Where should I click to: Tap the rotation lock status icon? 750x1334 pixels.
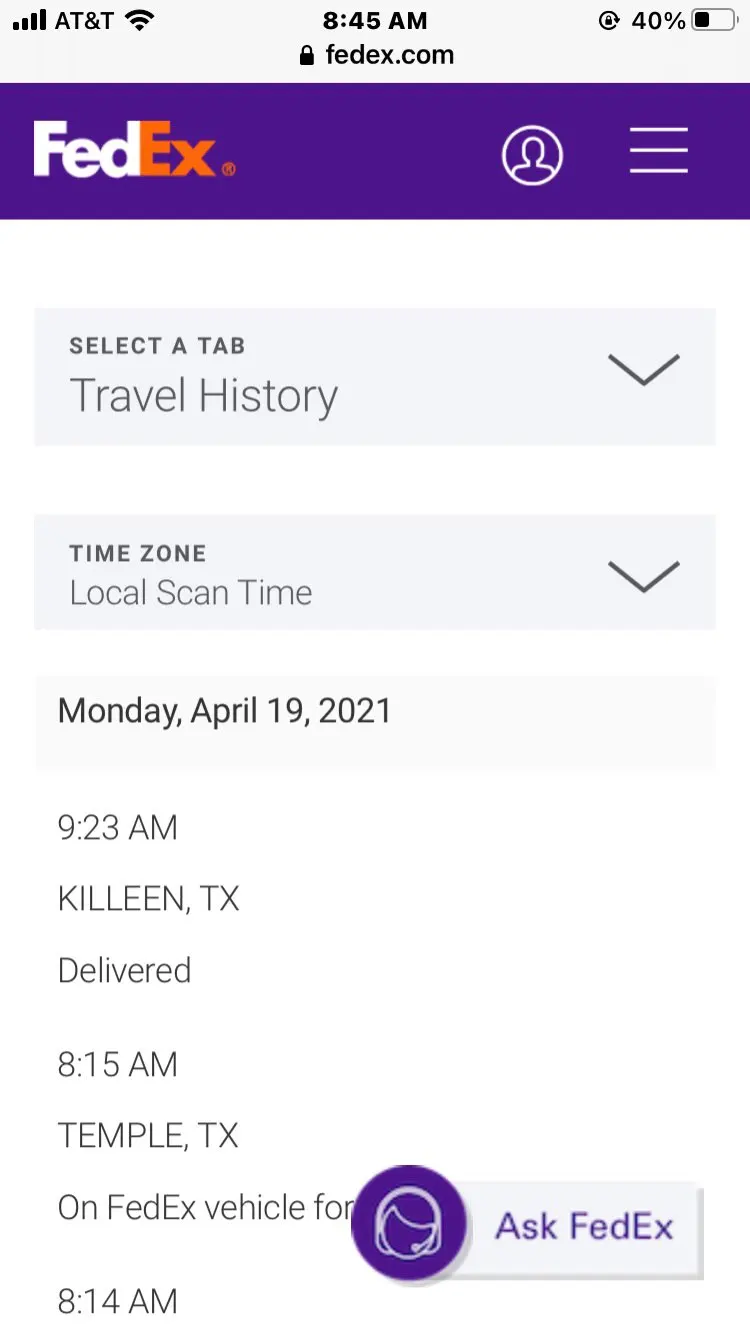608,20
